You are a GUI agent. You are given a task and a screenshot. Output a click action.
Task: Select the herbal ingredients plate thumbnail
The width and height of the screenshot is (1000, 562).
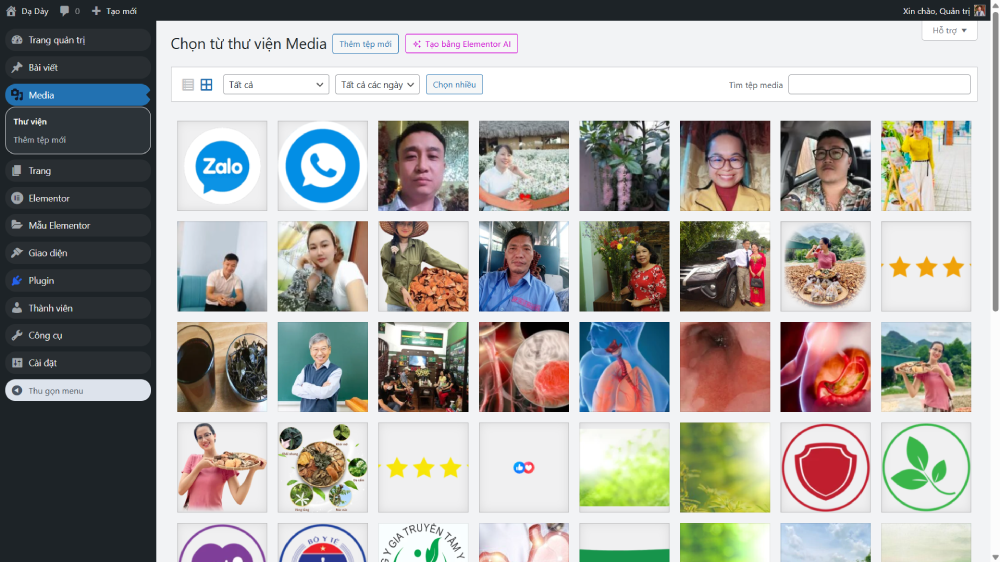(323, 468)
